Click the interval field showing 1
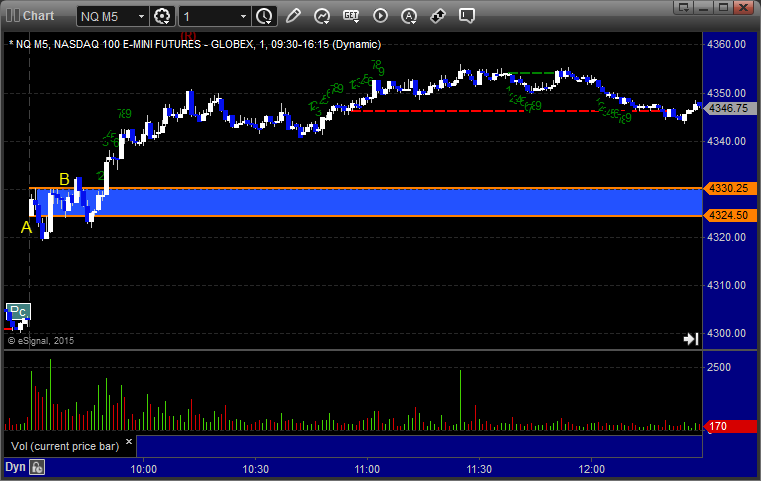The width and height of the screenshot is (761, 481). (x=215, y=17)
